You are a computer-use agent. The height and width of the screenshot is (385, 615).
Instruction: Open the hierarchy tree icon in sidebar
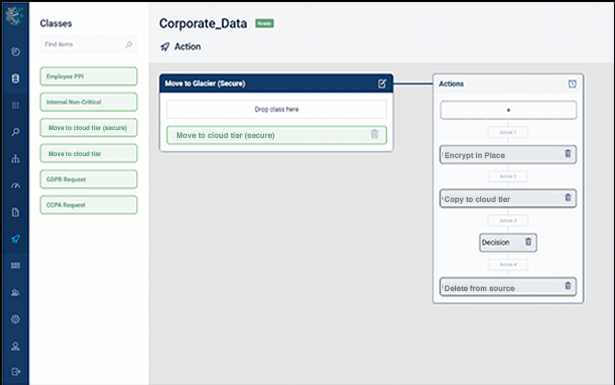(15, 158)
